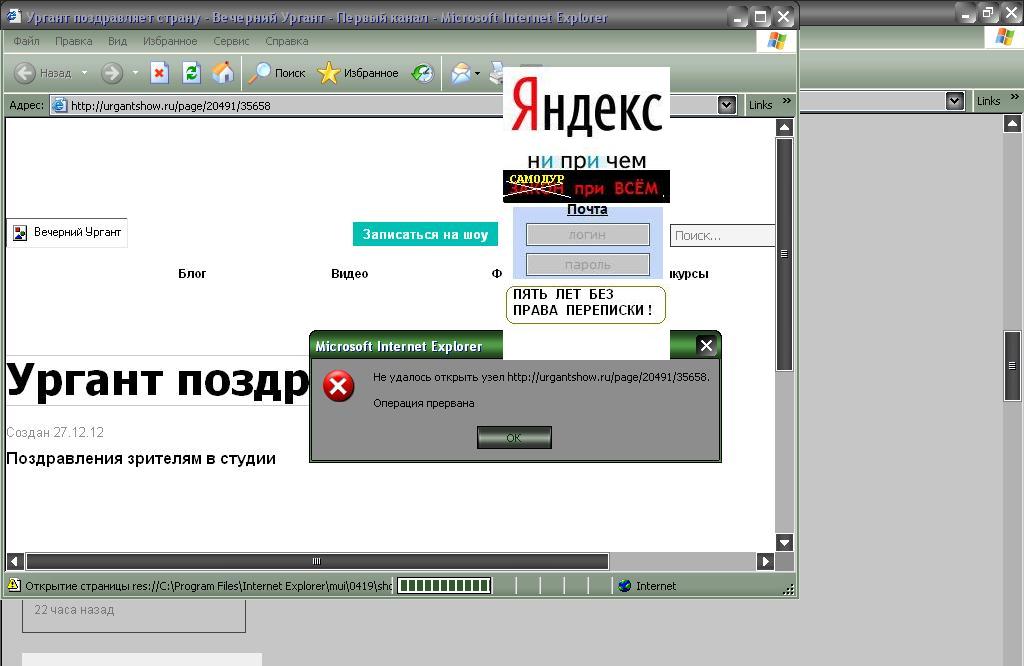
Task: Open the Сервис menu
Action: (231, 41)
